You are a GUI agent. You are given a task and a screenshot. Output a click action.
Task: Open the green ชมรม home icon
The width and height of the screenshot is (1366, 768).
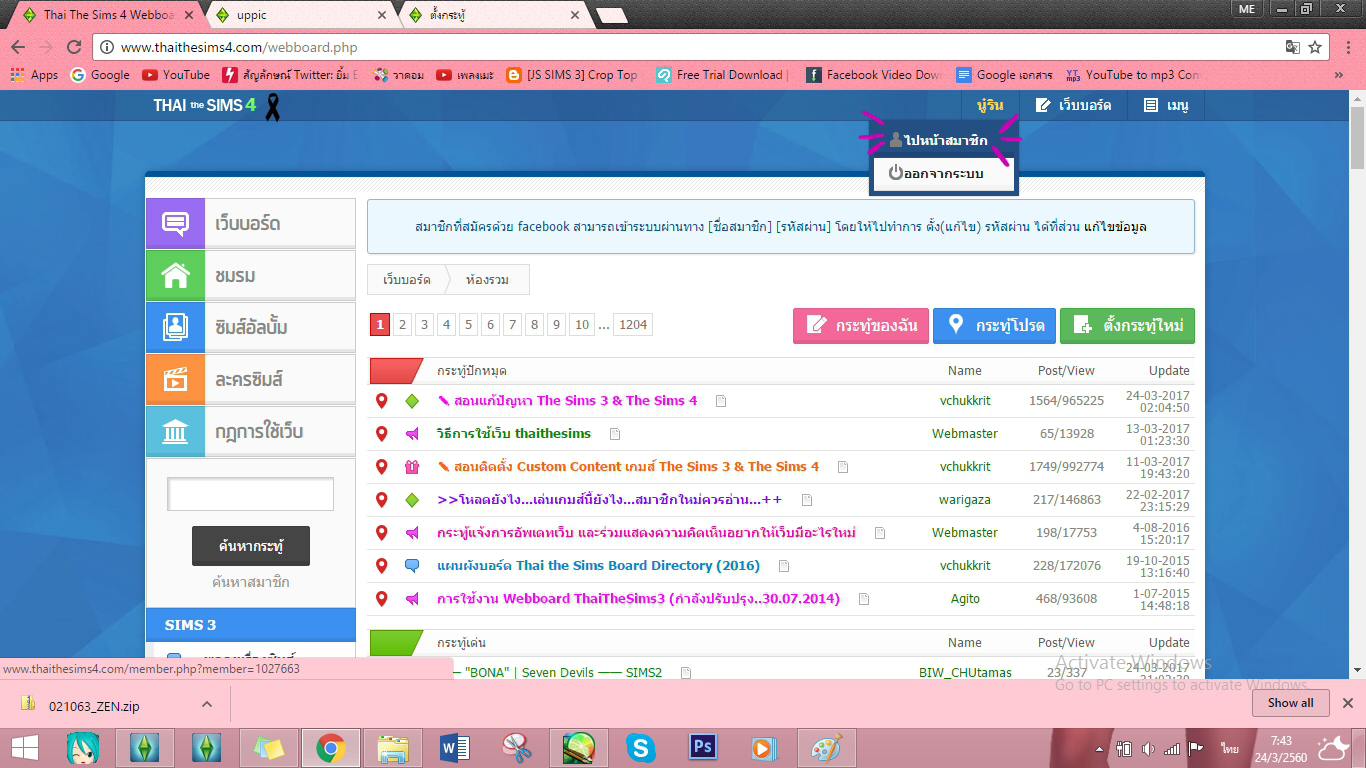click(x=175, y=275)
